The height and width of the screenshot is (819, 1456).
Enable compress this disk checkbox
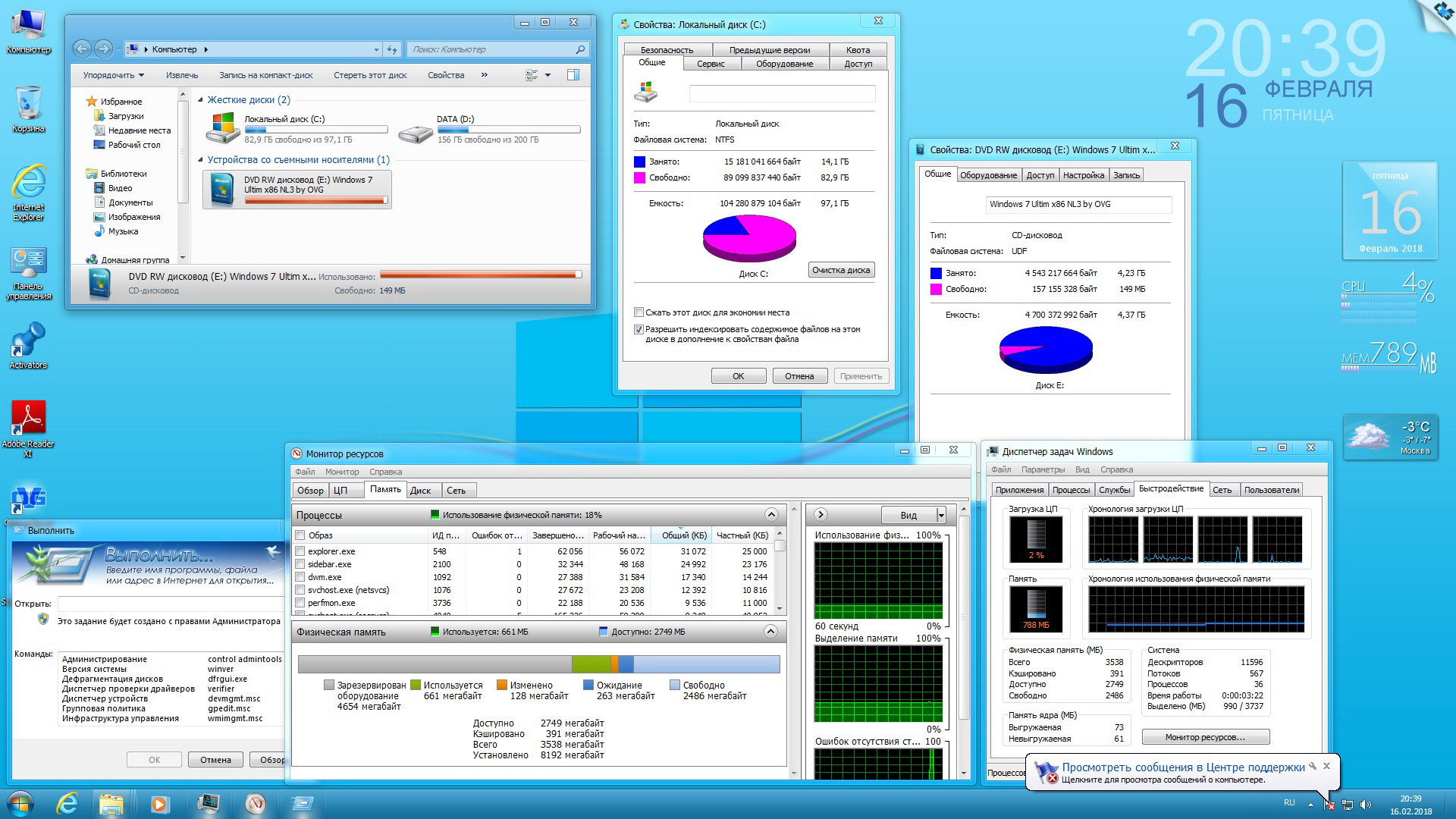tap(639, 312)
